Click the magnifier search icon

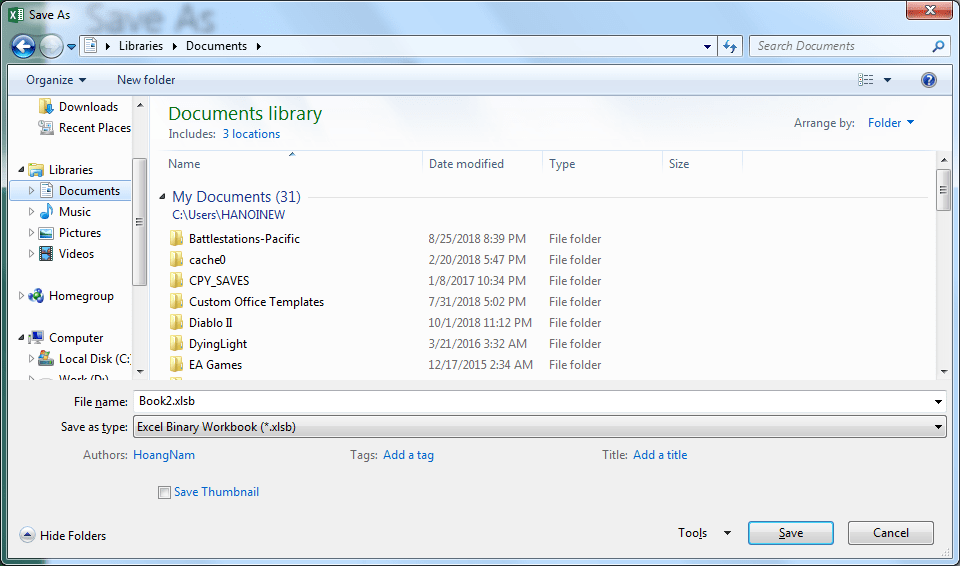click(x=938, y=46)
